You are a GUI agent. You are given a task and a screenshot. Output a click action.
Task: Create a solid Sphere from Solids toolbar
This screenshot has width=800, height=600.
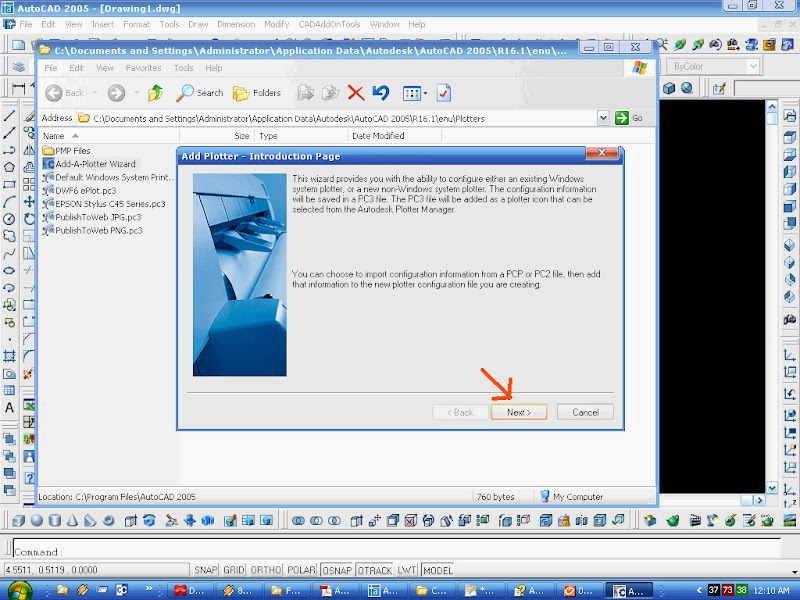[x=37, y=520]
